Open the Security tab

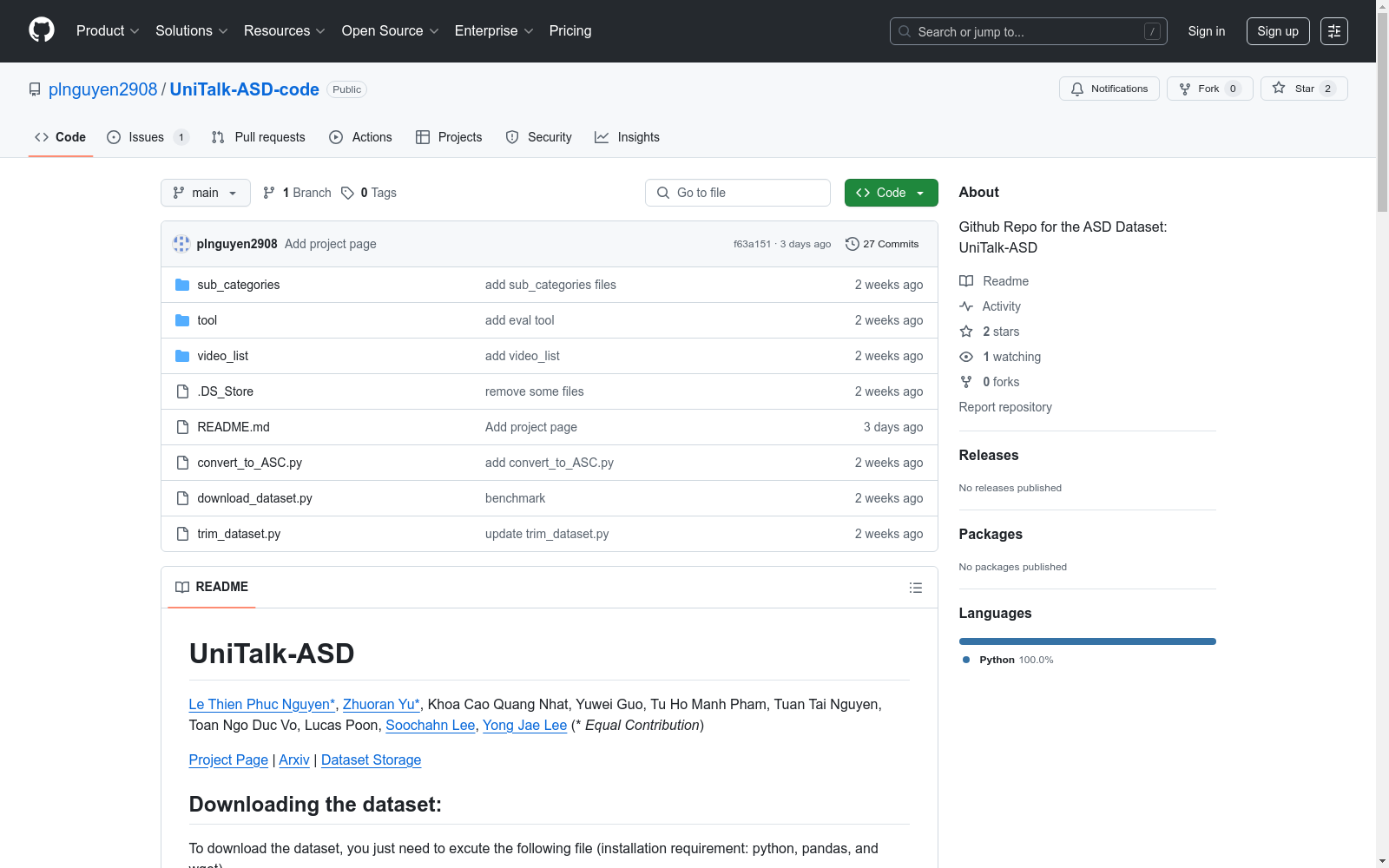[539, 137]
